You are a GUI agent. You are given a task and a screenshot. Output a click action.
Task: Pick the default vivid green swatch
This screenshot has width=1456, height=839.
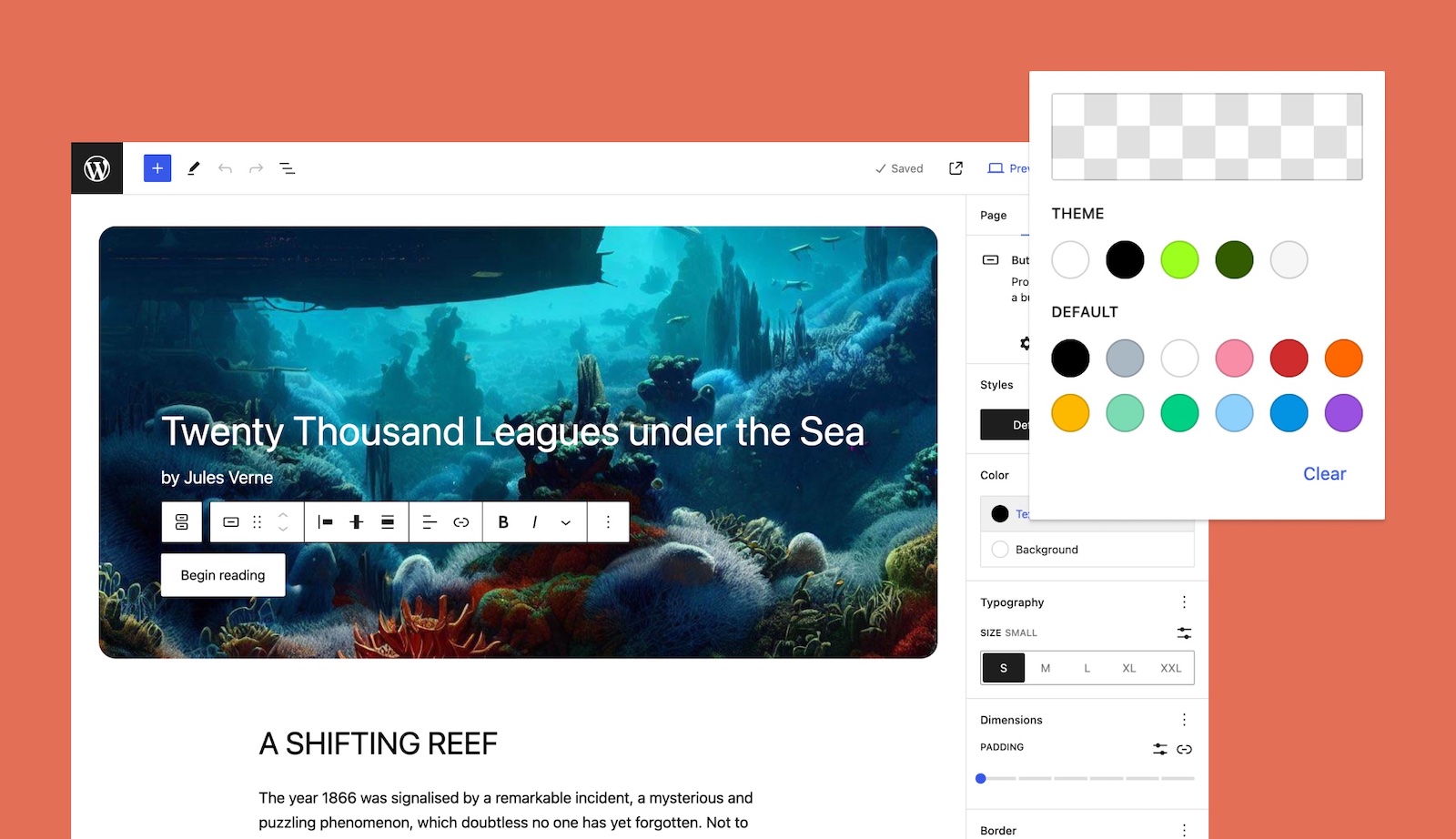pos(1179,413)
